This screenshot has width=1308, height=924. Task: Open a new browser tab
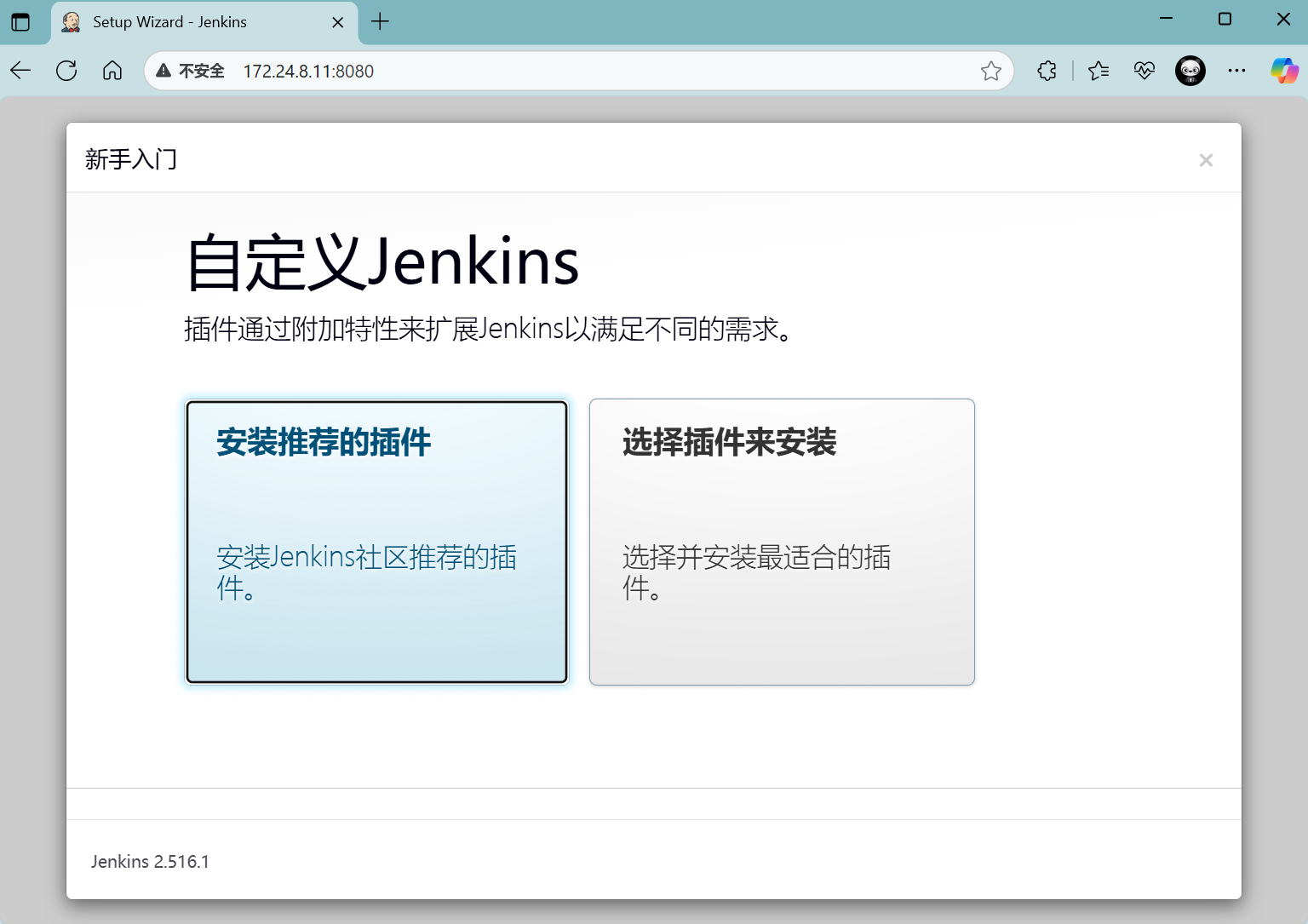tap(381, 22)
